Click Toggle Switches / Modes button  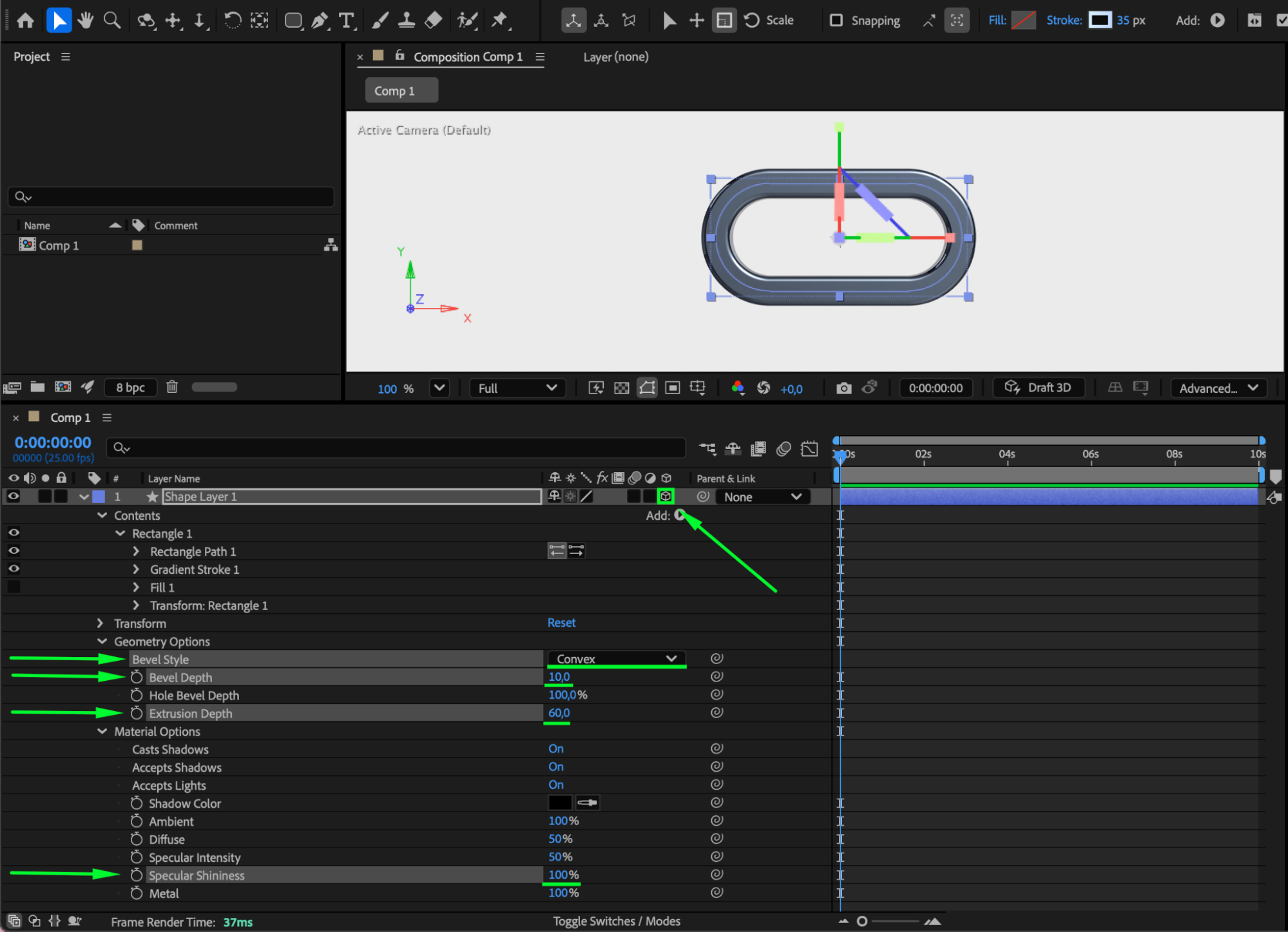[x=616, y=921]
